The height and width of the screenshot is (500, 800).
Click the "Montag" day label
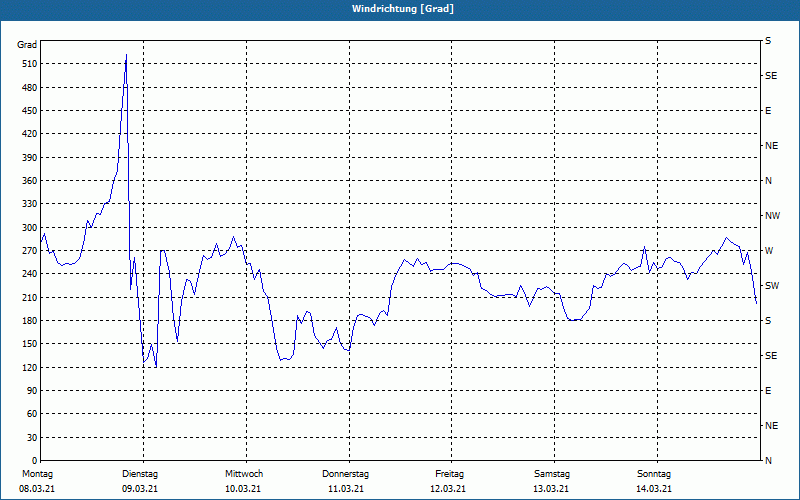(37, 474)
